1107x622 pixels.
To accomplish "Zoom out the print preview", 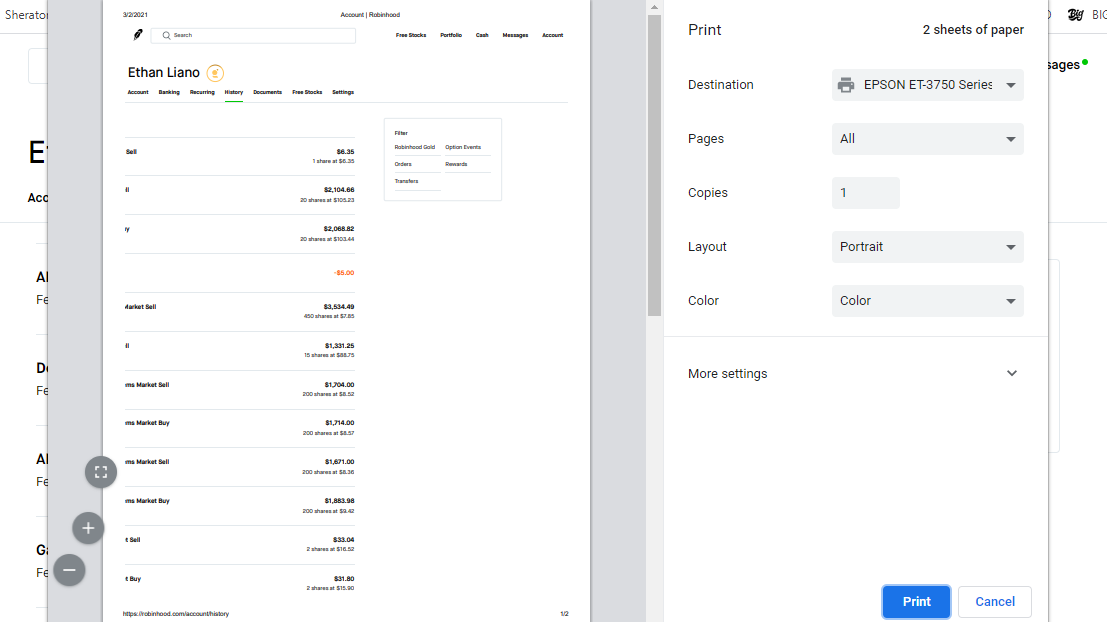I will point(69,570).
